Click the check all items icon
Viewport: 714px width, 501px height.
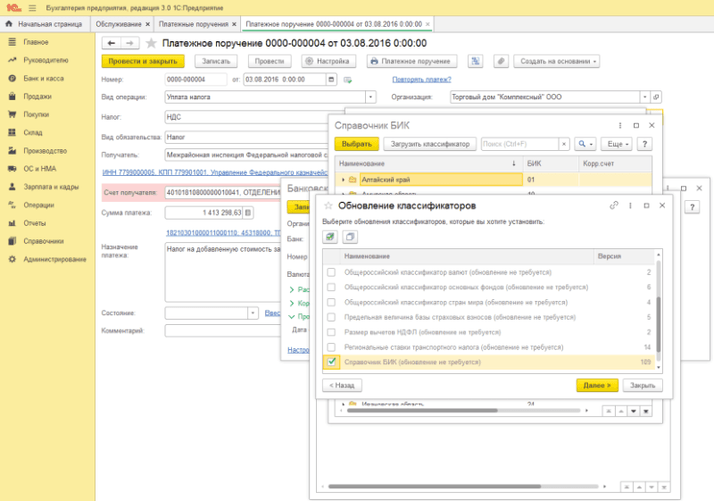(329, 237)
